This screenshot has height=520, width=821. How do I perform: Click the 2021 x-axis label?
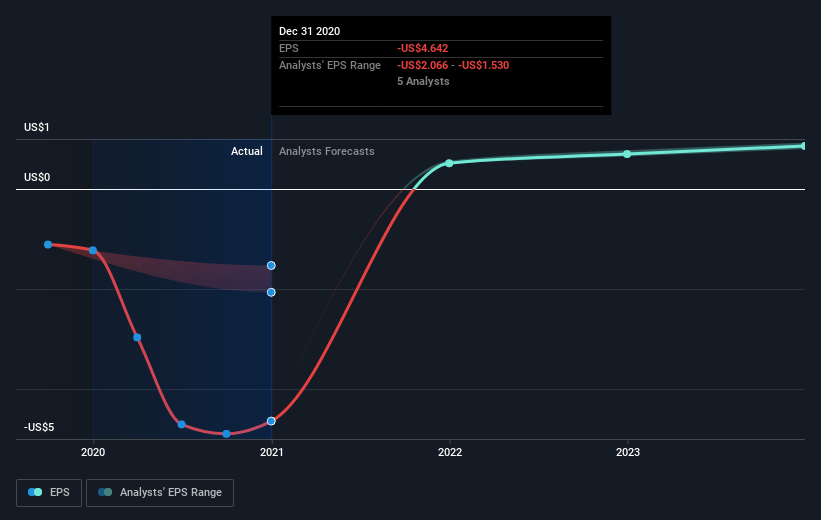coord(271,452)
